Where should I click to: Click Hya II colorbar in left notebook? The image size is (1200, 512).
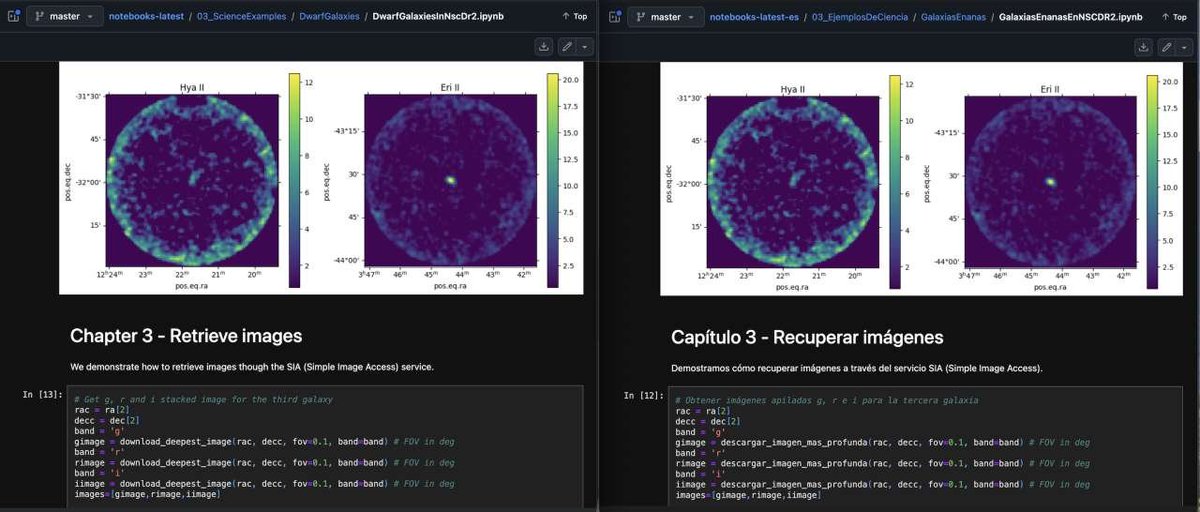(294, 181)
